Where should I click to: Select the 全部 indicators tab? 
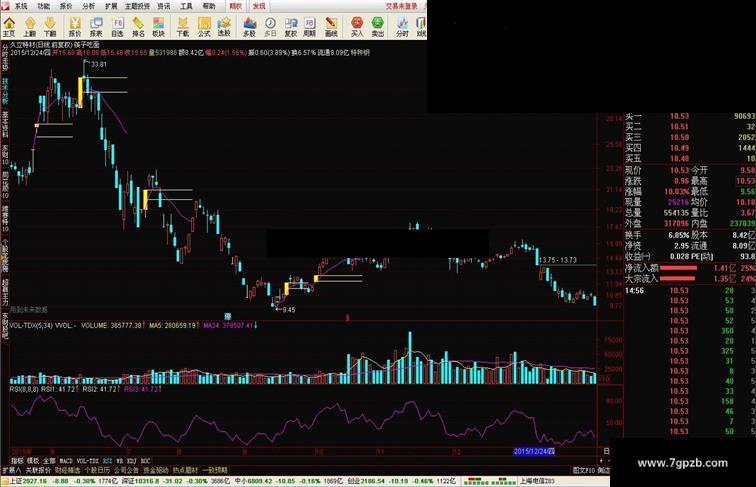click(x=49, y=461)
